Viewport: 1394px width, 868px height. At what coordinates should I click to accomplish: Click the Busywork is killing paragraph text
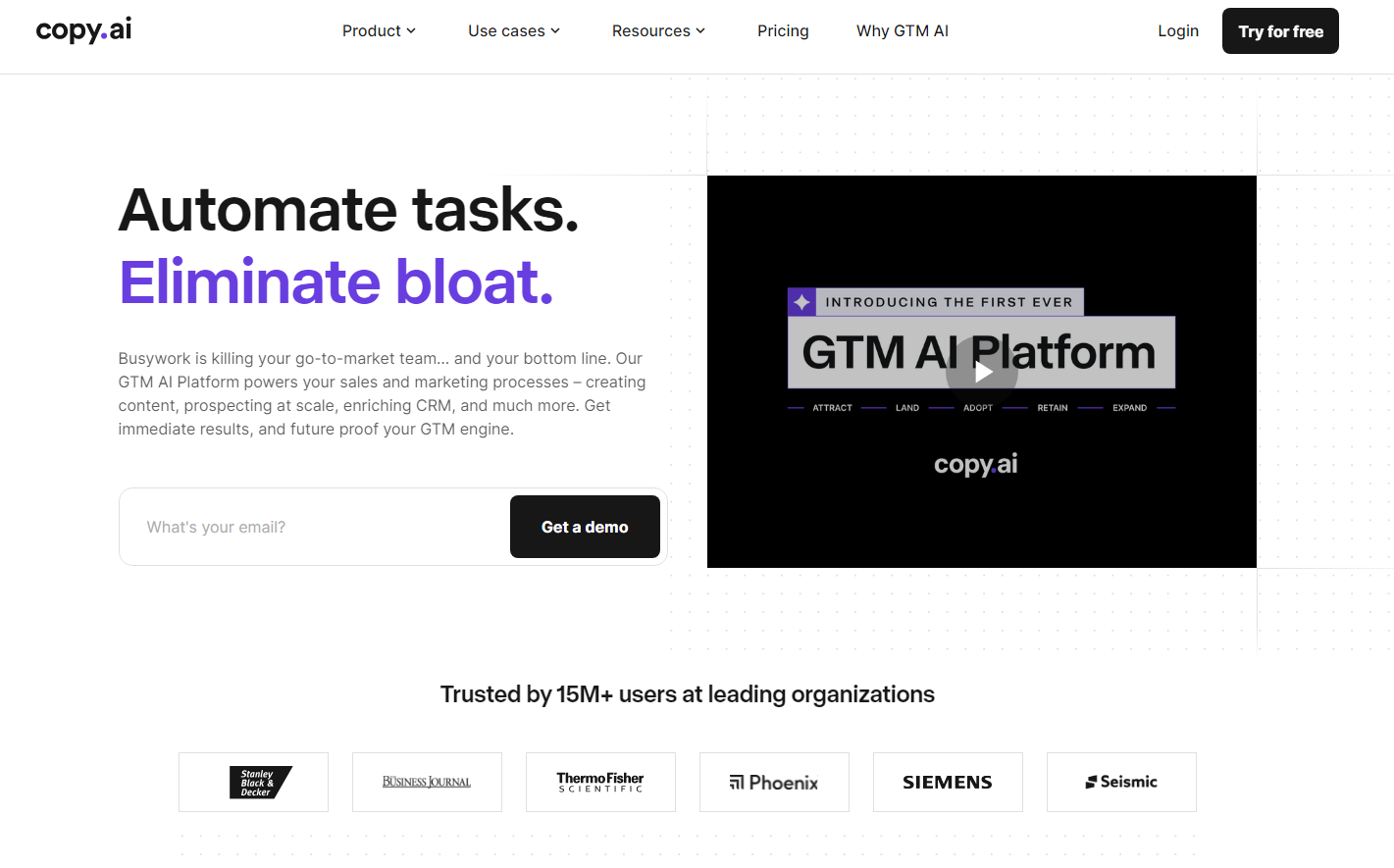coord(382,393)
